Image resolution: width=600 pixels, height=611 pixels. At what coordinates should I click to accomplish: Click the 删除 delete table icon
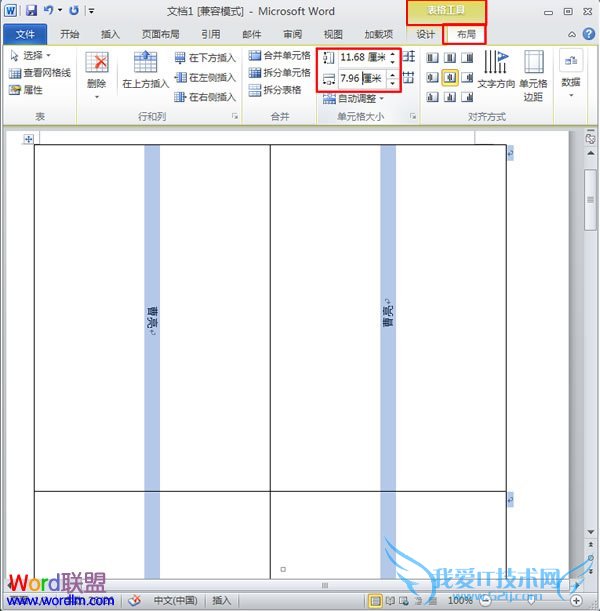97,62
